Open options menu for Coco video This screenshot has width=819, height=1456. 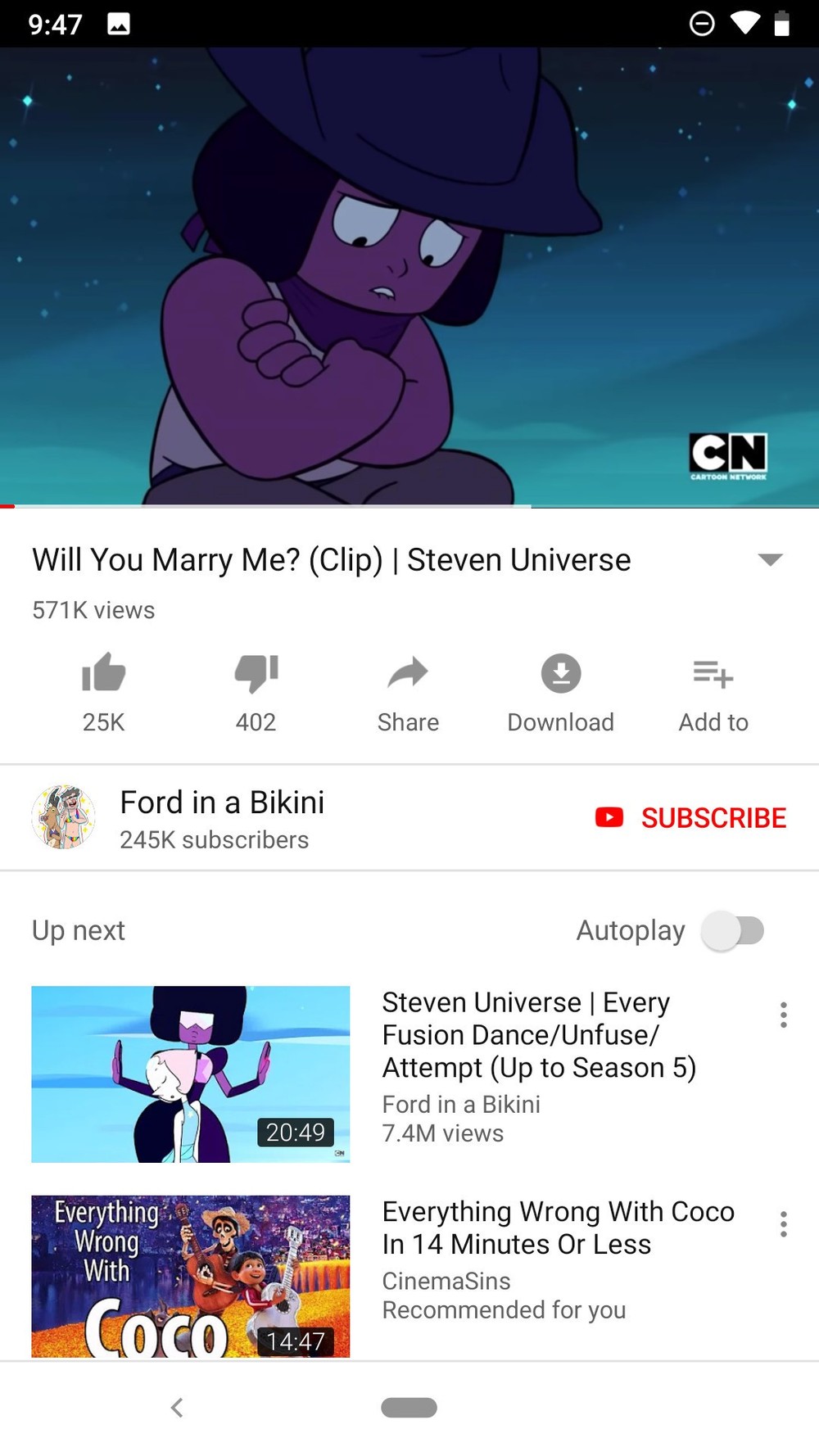(784, 1224)
